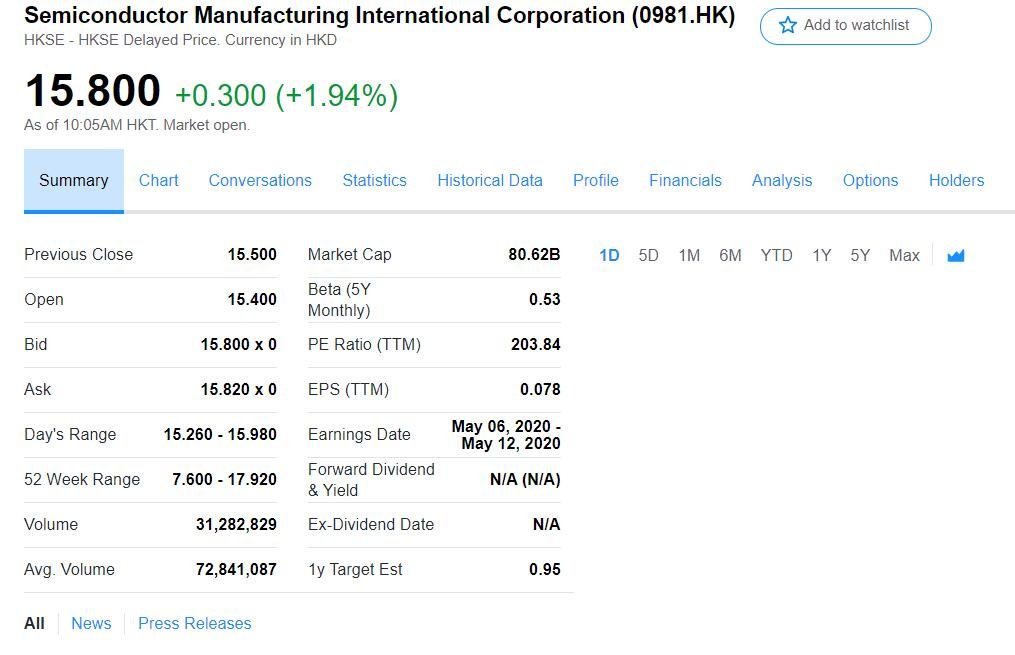Show the Holders tab

pos(956,181)
